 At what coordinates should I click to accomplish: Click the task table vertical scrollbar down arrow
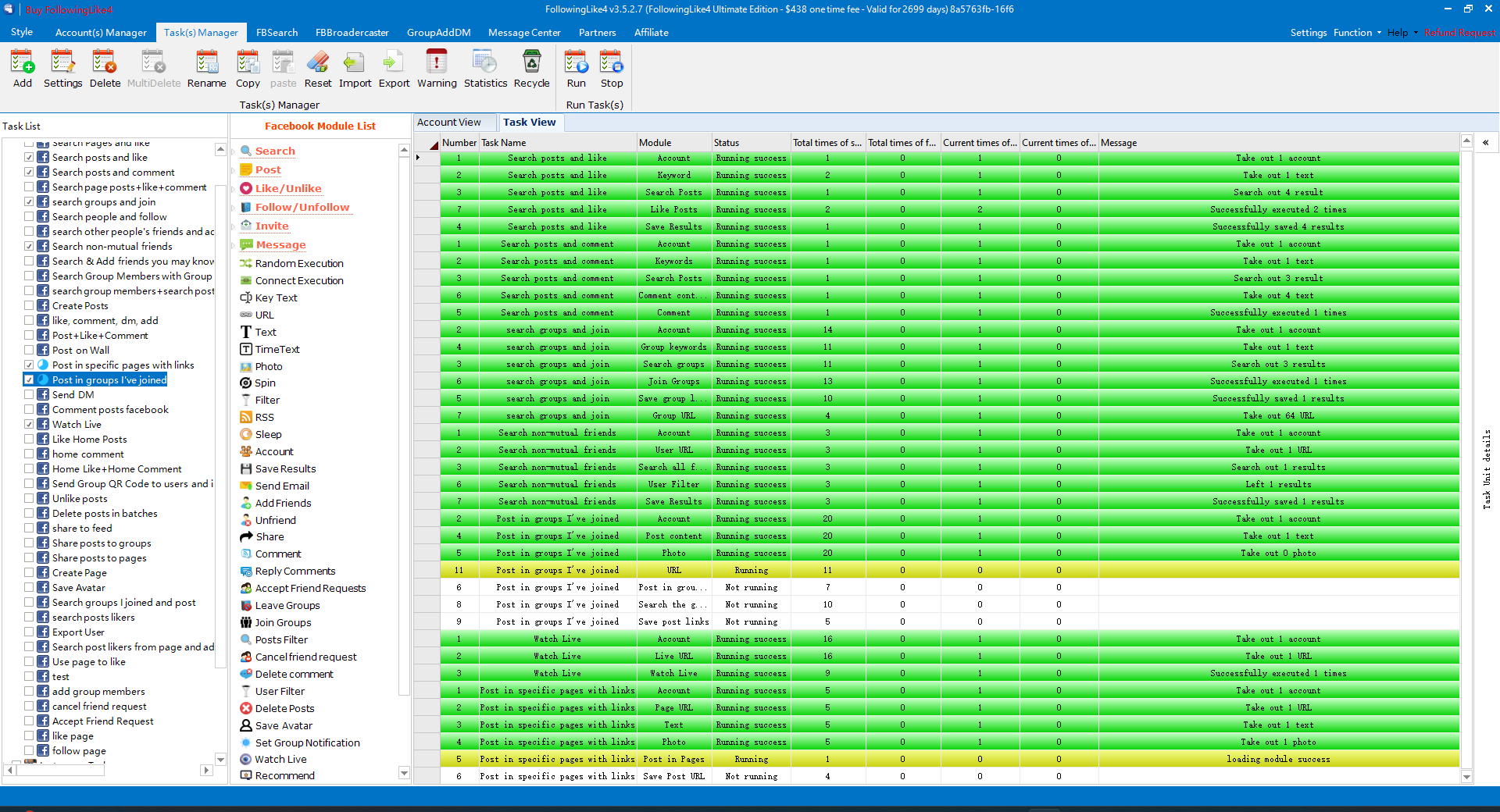tap(1466, 776)
